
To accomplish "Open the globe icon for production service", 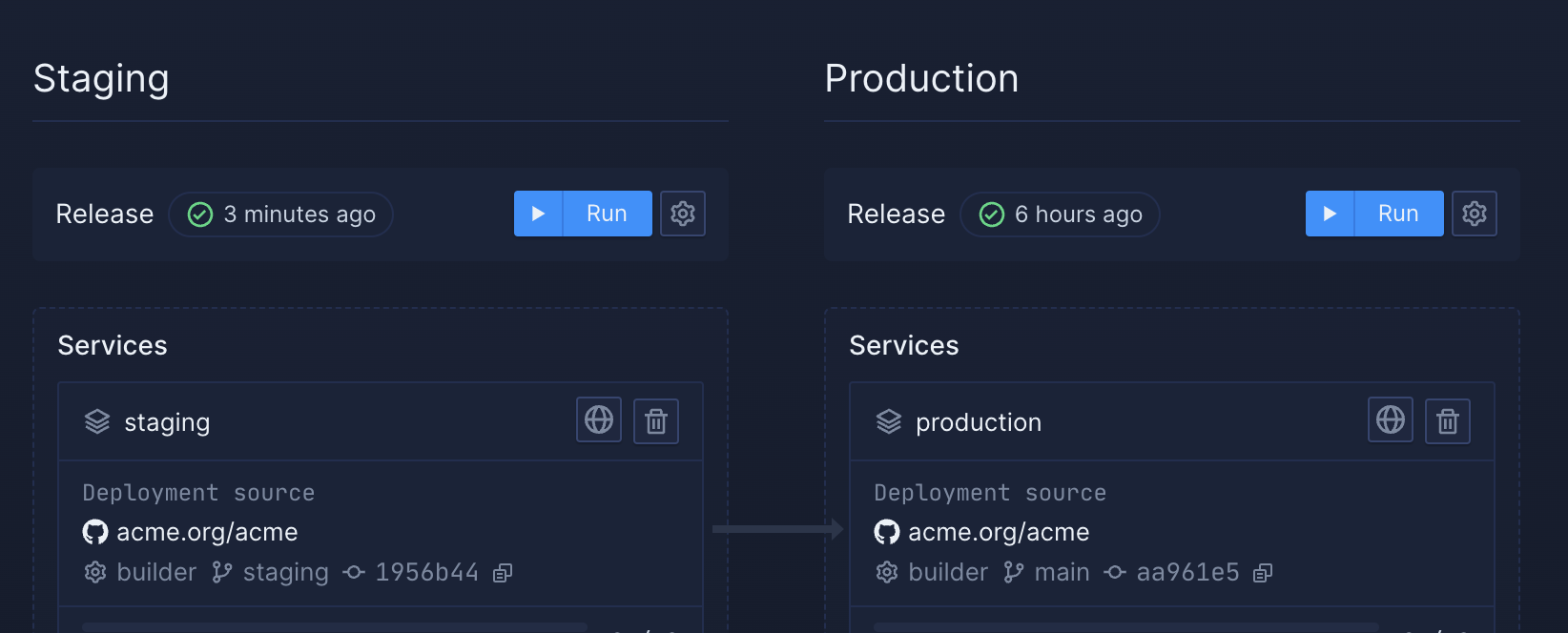I will (1391, 420).
